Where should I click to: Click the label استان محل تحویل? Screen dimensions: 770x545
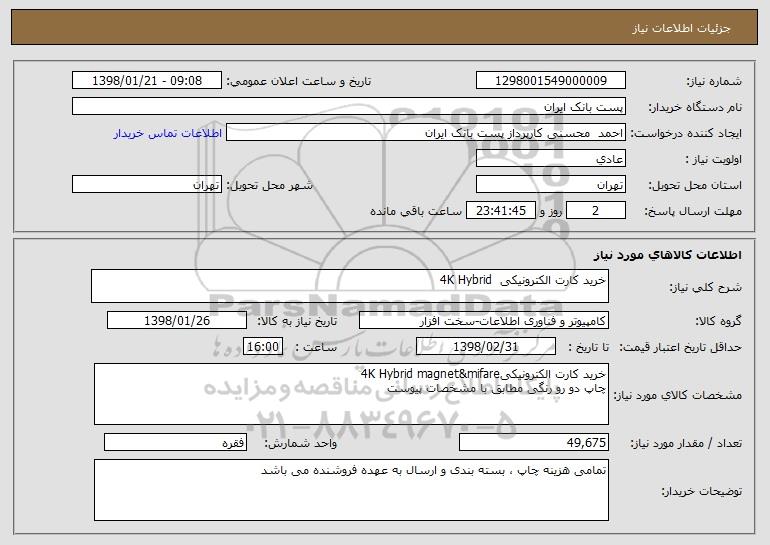695,185
